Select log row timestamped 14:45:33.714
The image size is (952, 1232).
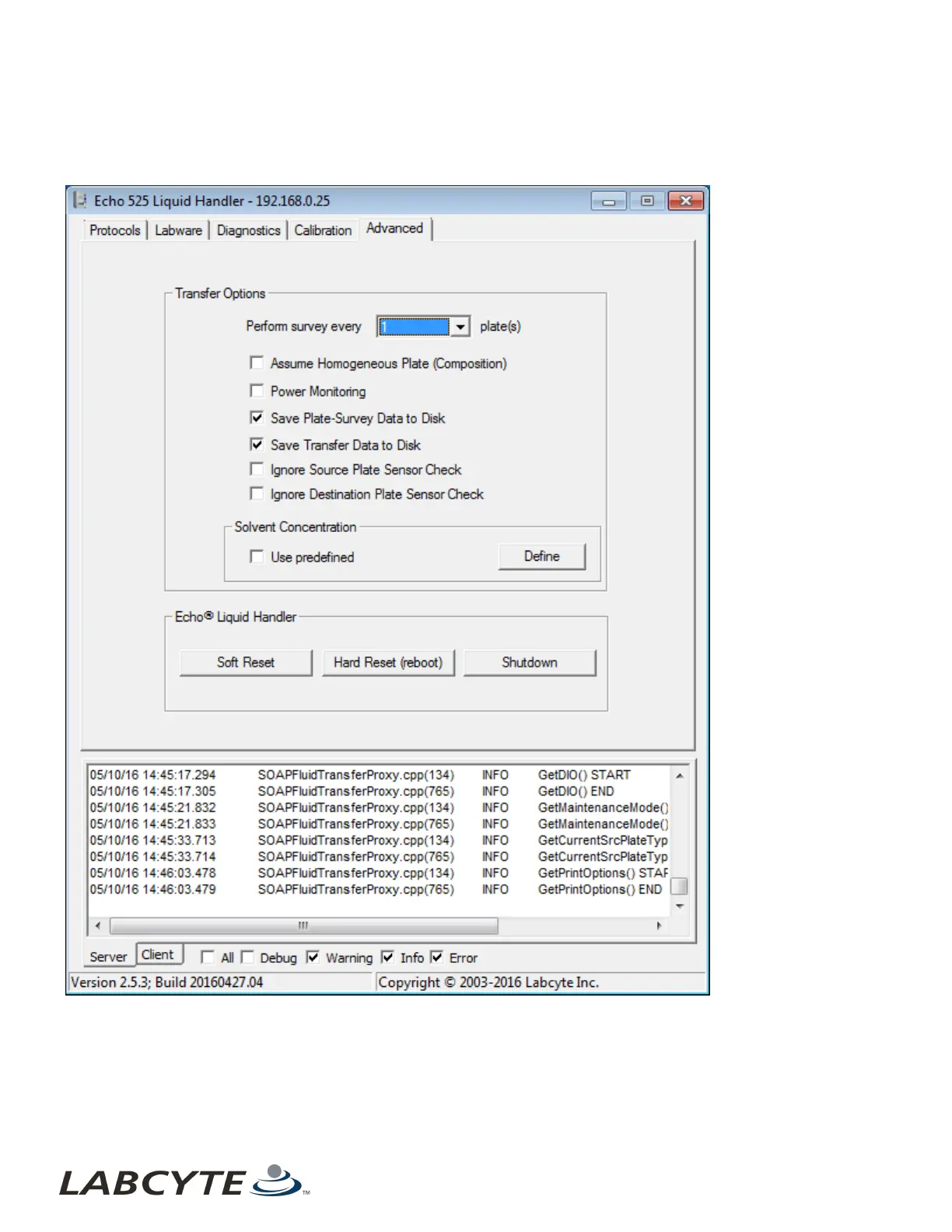[379, 856]
